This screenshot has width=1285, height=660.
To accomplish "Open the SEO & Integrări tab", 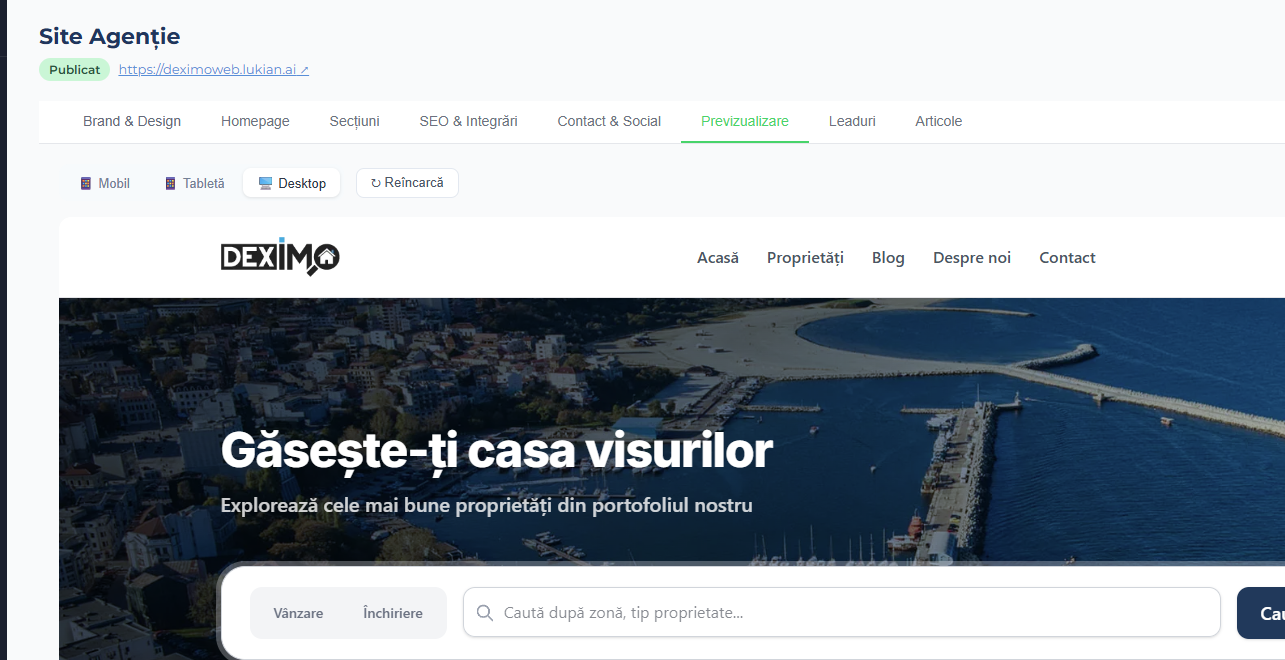I will point(468,120).
